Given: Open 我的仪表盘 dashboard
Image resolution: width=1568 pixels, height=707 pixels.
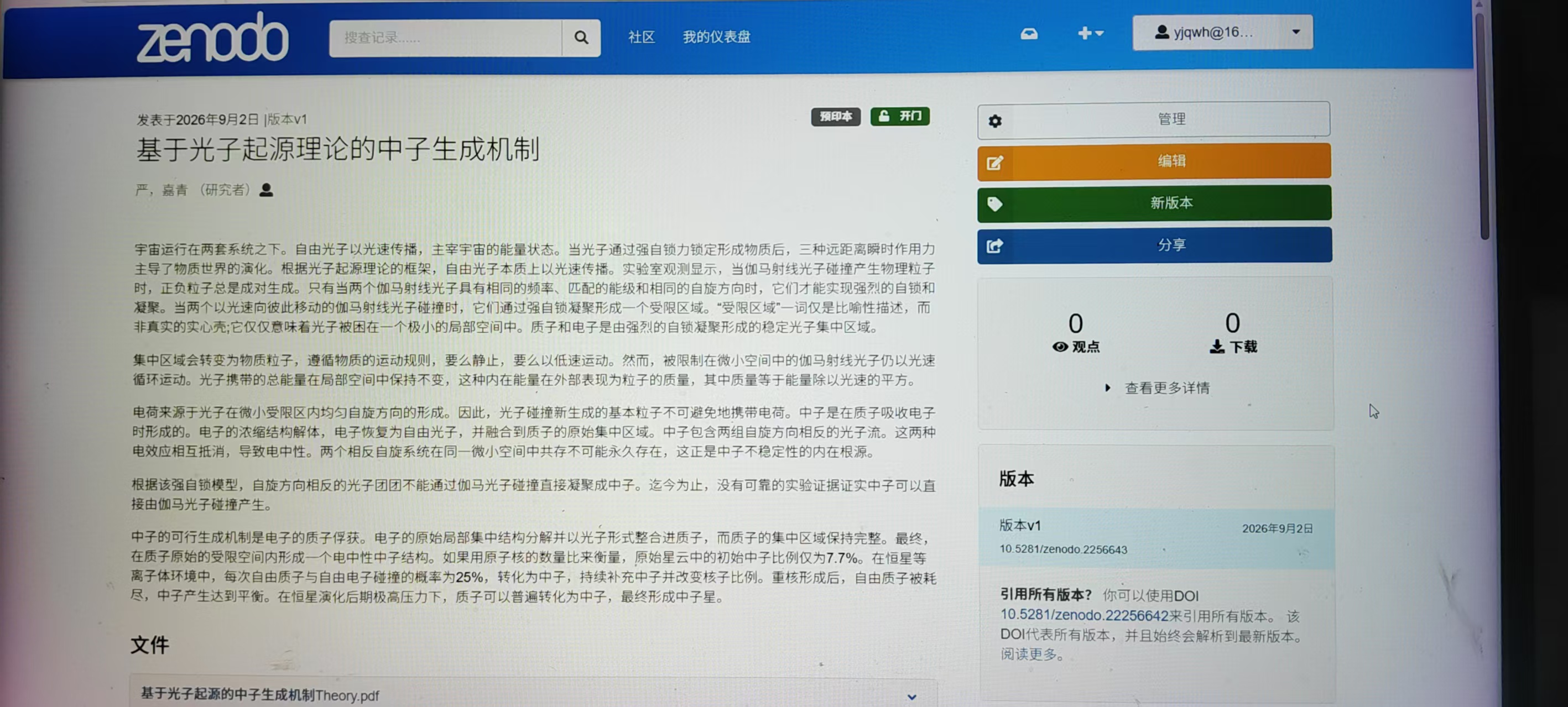Looking at the screenshot, I should pyautogui.click(x=716, y=37).
